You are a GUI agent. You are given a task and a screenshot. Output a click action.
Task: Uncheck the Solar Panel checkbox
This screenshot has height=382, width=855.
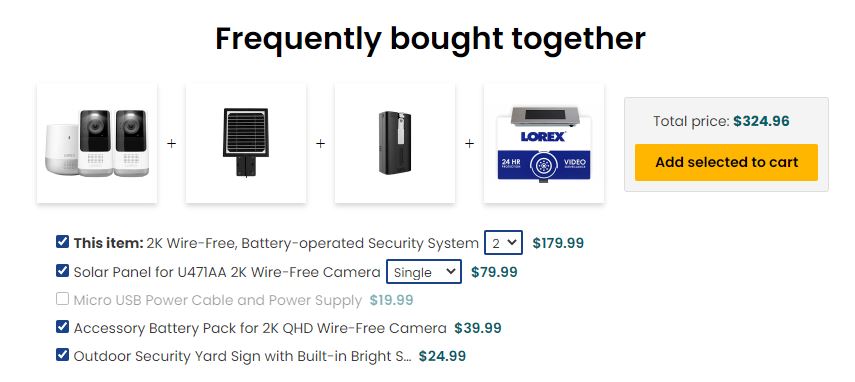pos(62,270)
